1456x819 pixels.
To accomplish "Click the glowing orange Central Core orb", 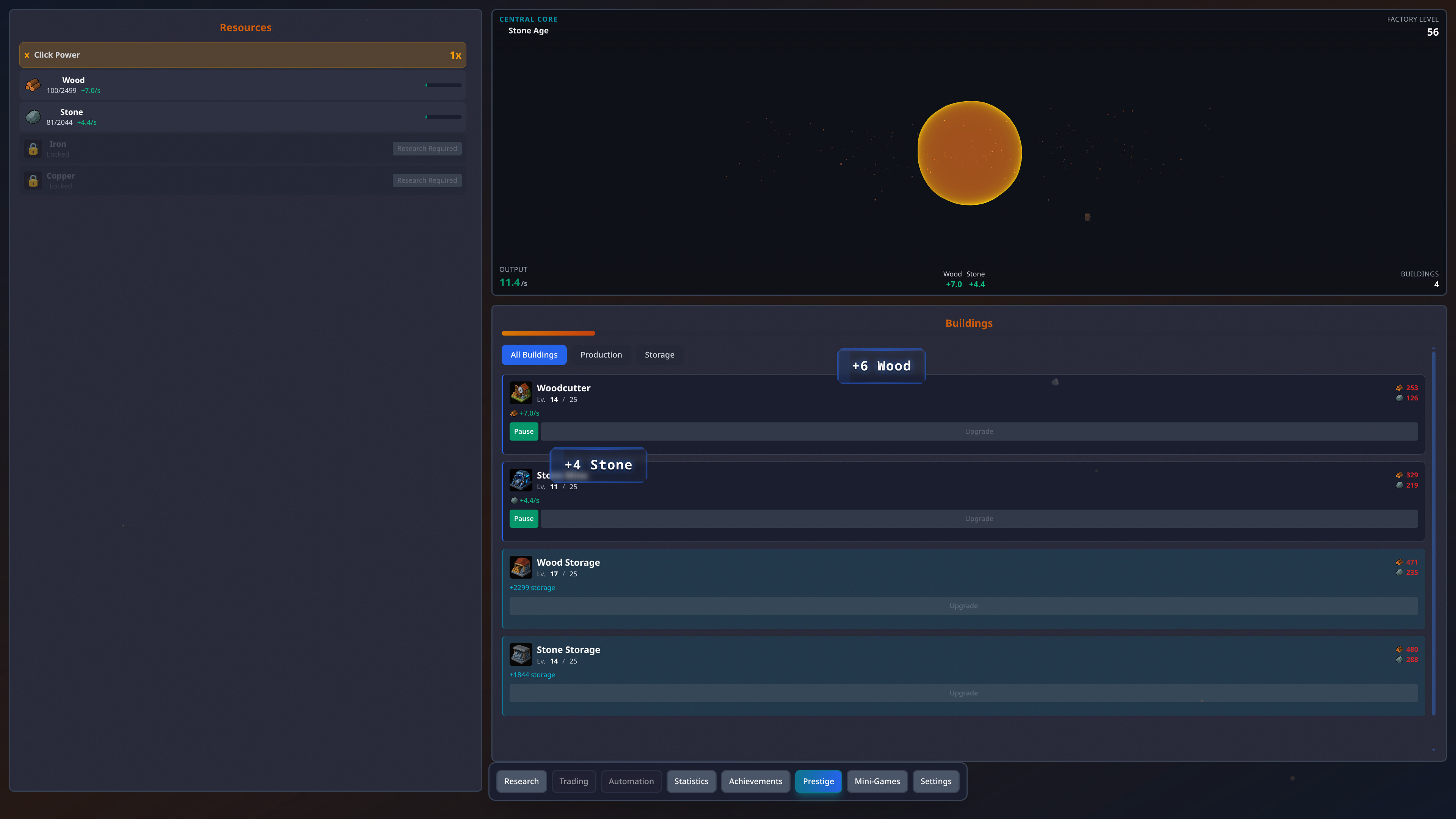I will tap(970, 152).
